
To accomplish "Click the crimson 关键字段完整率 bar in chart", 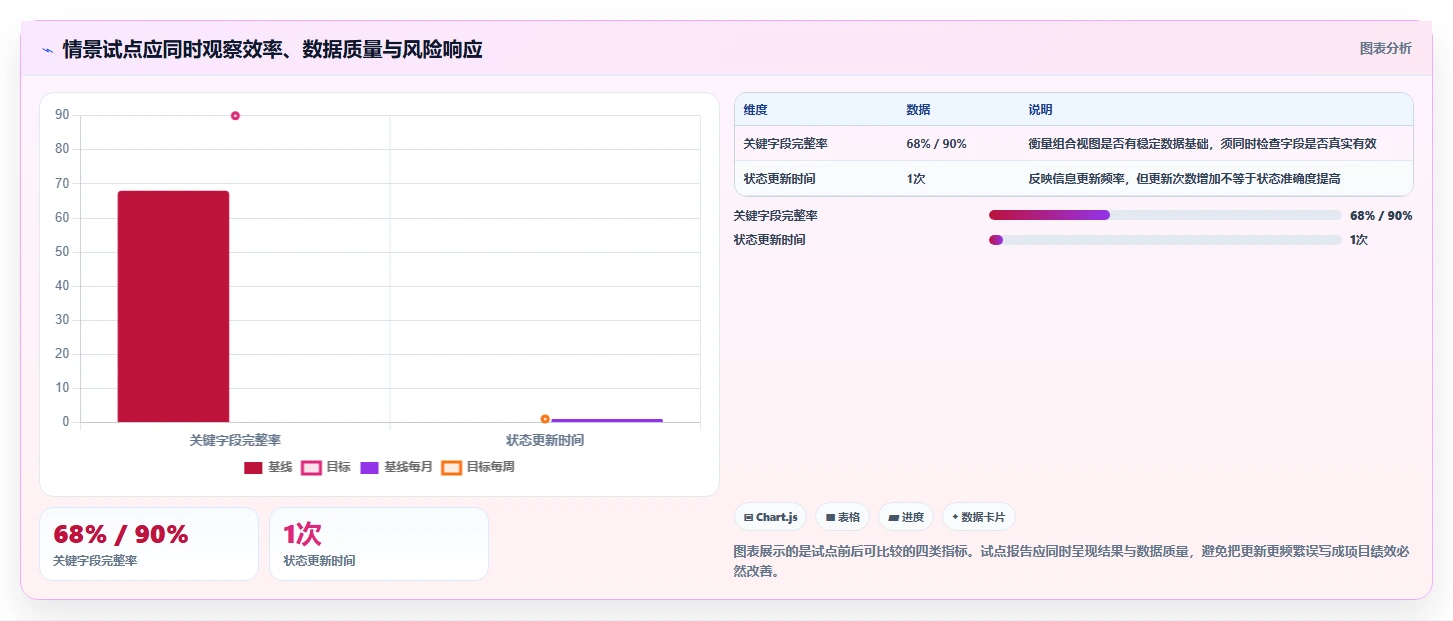I will (x=173, y=306).
